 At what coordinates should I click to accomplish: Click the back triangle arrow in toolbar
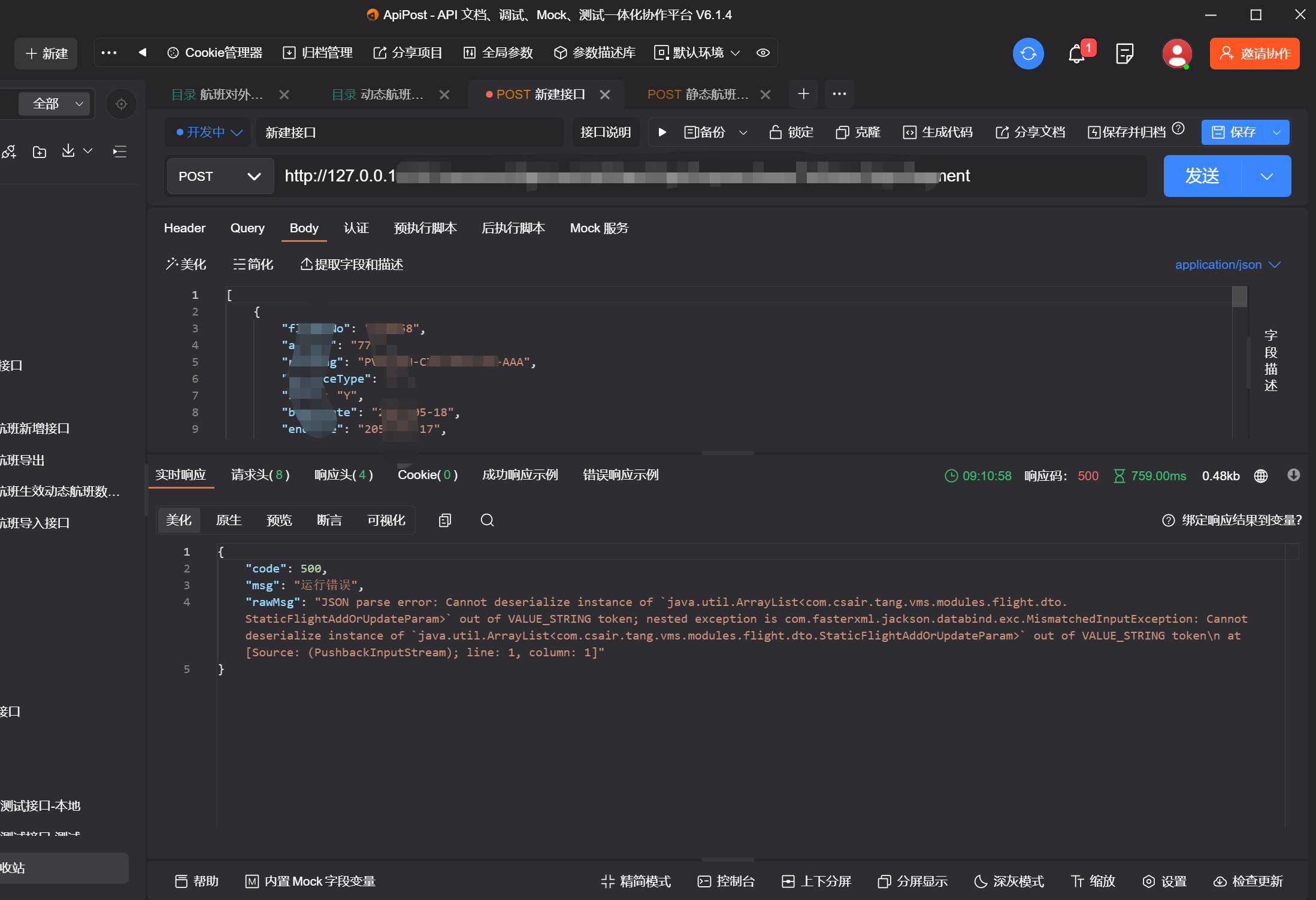pos(142,53)
